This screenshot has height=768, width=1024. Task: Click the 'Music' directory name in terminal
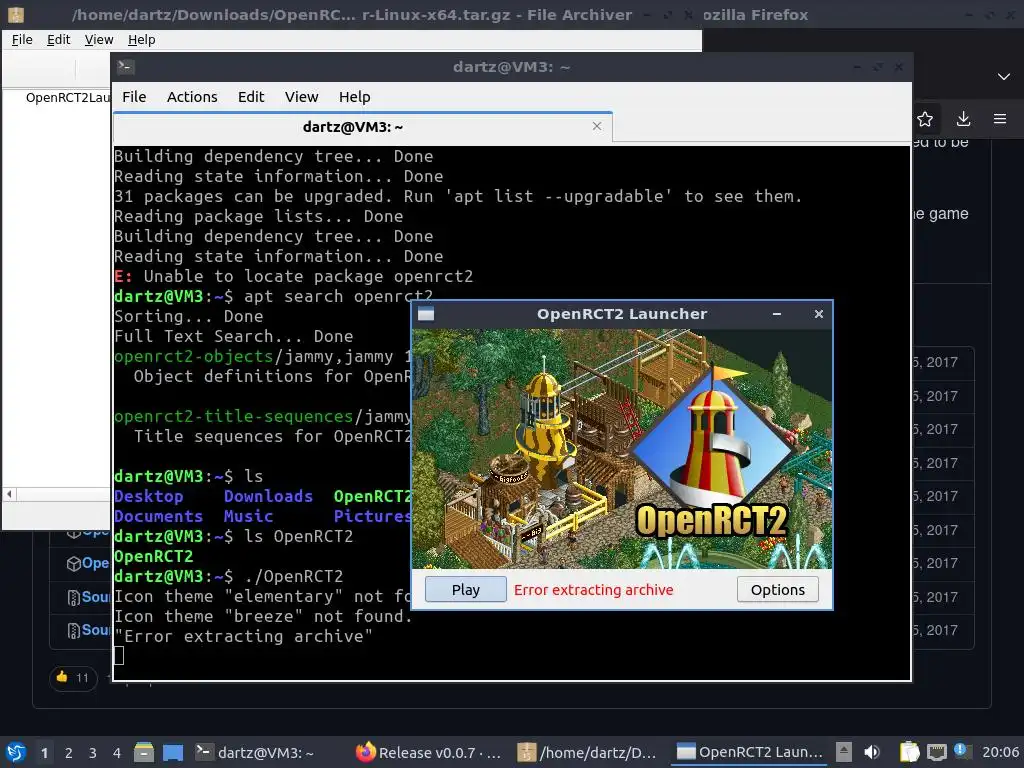pos(248,517)
